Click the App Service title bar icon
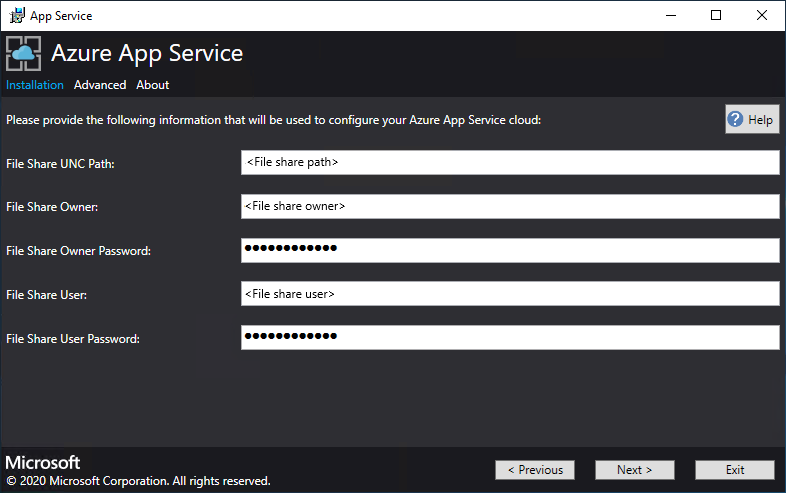This screenshot has width=786, height=493. pos(16,15)
